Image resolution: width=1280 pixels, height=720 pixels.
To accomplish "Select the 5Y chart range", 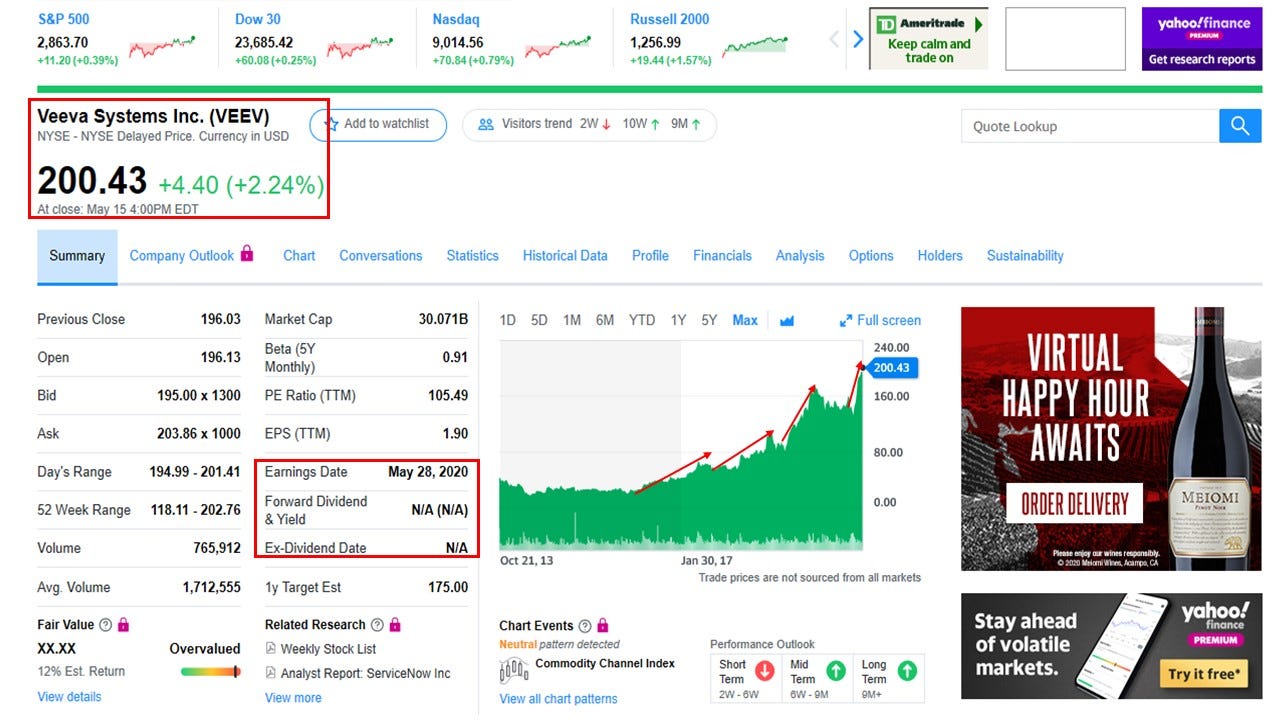I will [709, 321].
